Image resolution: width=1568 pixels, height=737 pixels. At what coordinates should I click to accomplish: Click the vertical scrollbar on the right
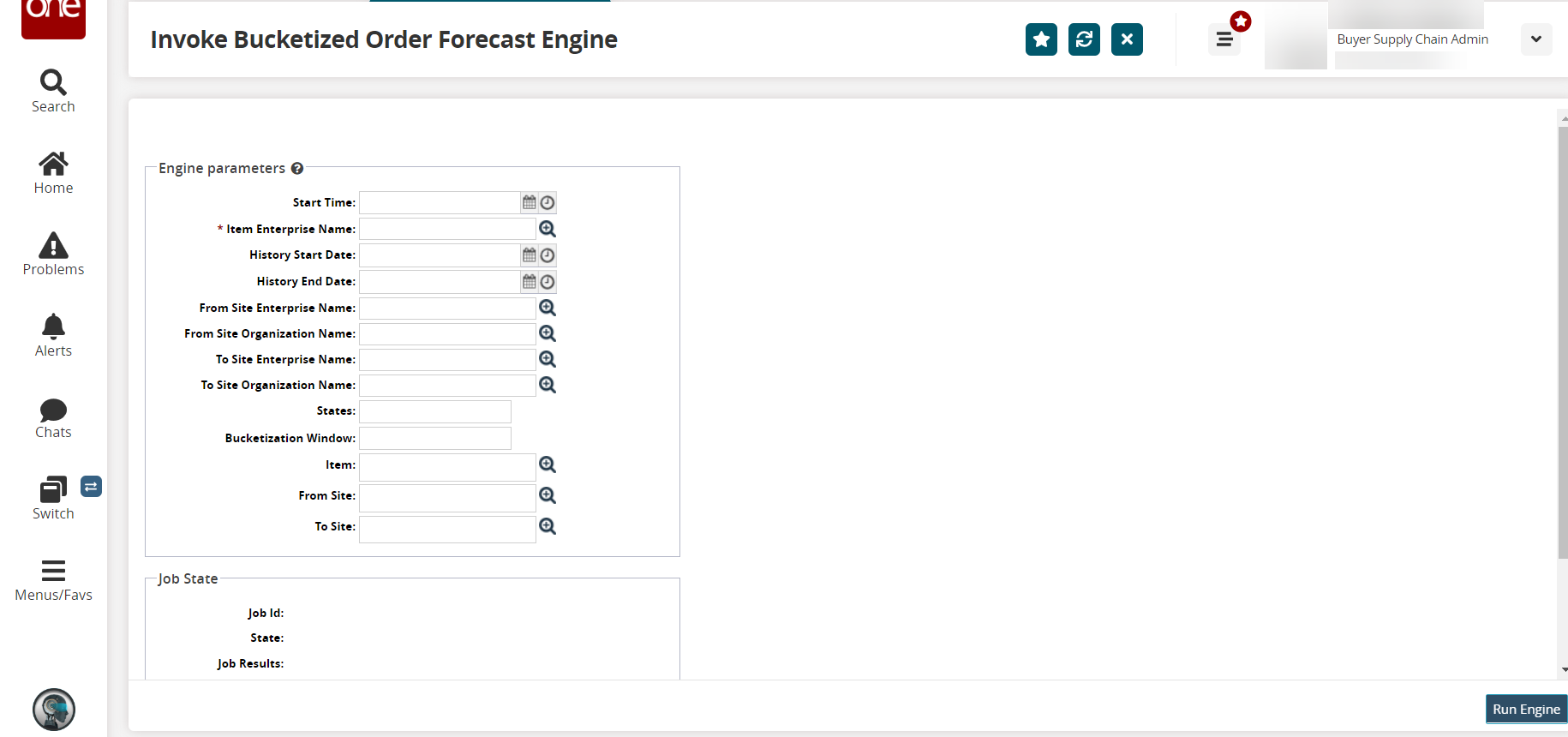[x=1562, y=343]
